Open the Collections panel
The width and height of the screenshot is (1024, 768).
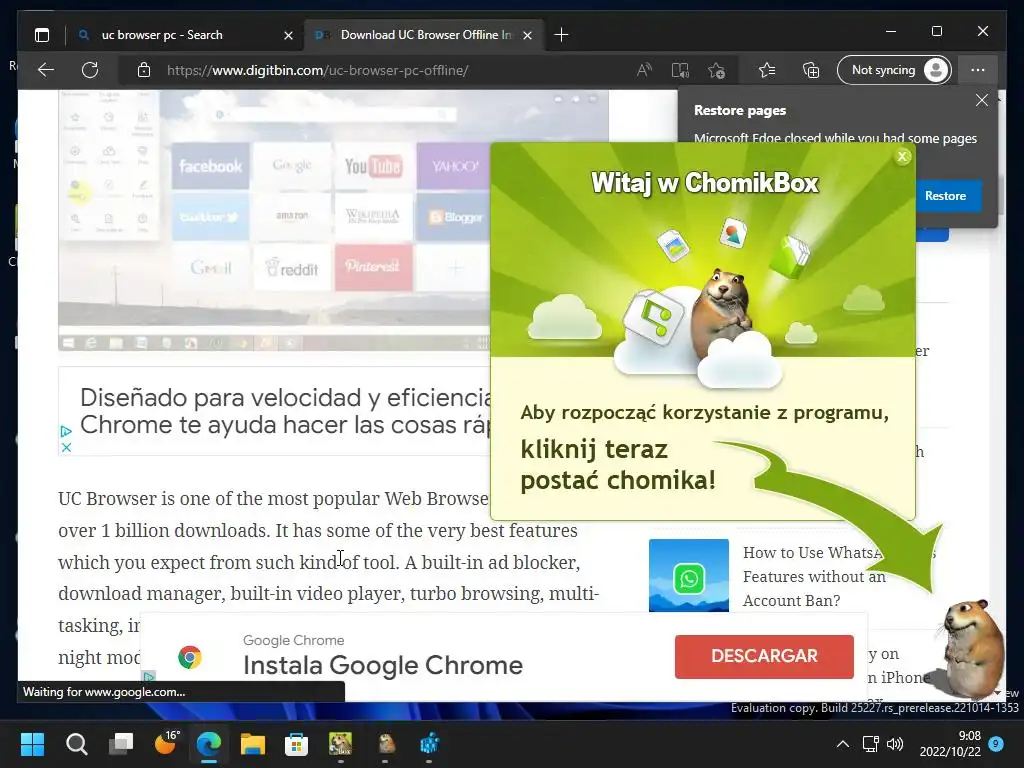(810, 70)
